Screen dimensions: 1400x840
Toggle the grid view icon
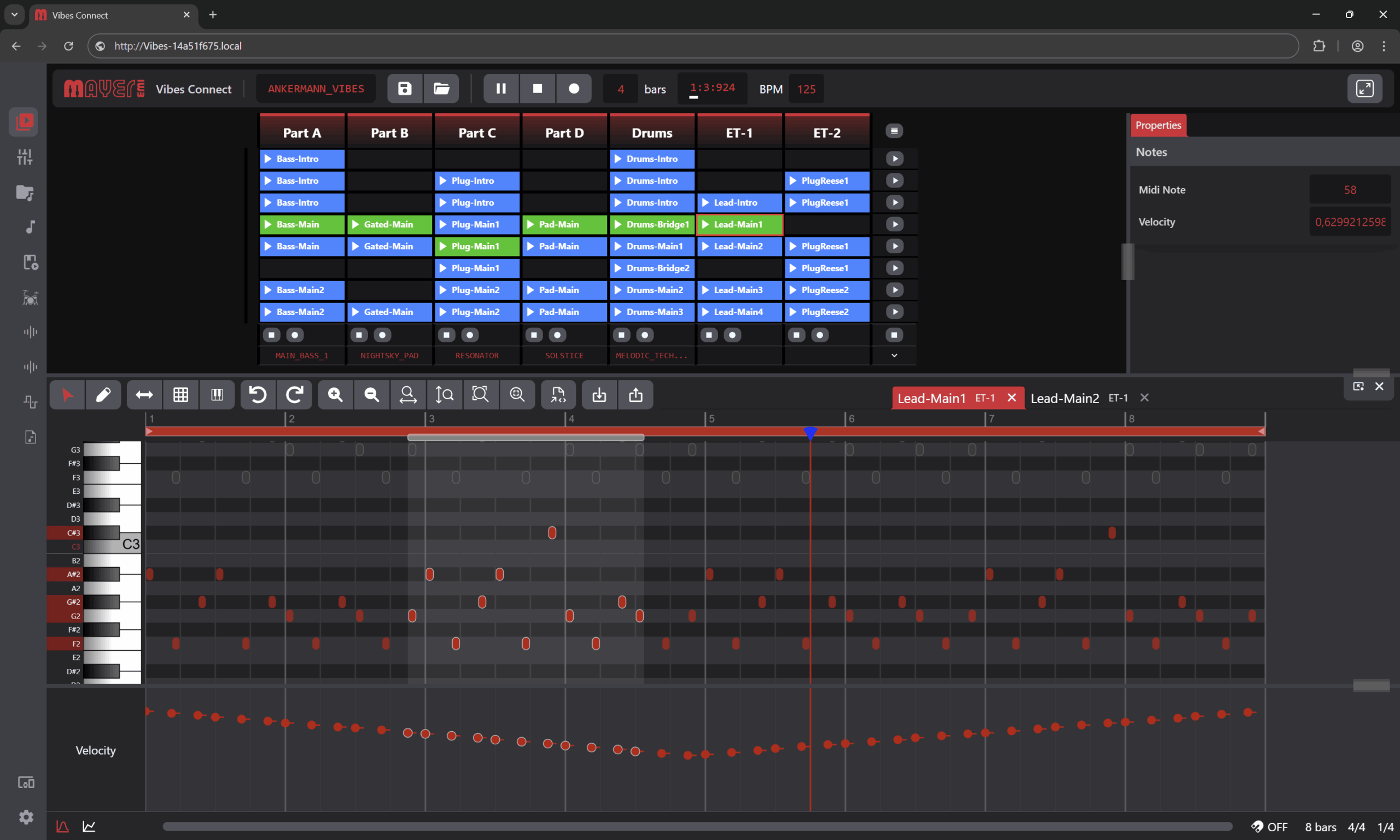180,394
